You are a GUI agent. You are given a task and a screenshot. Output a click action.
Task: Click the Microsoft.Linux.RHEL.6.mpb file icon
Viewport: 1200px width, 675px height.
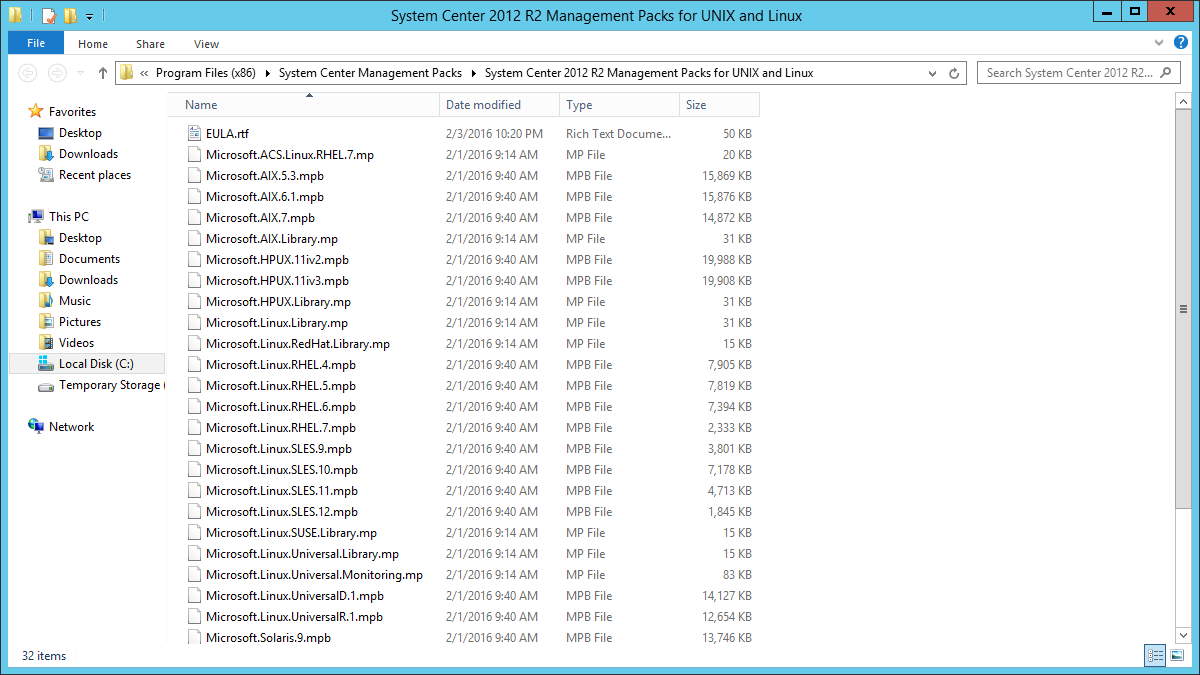coord(195,406)
